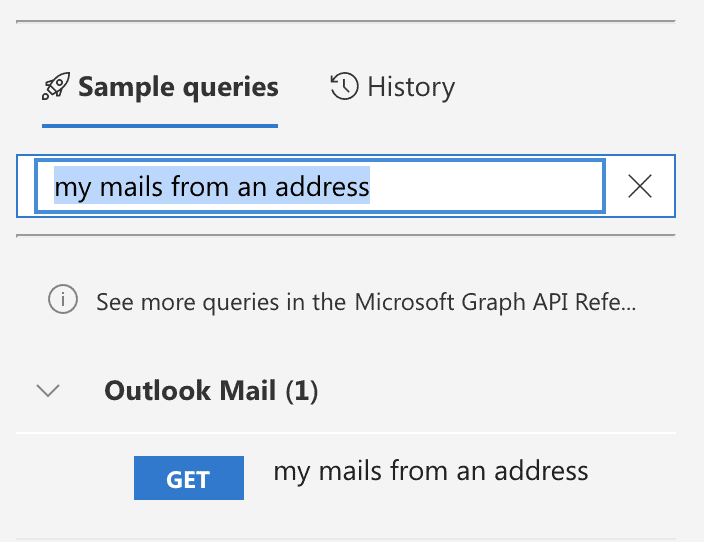Click the History clock icon

point(344,86)
